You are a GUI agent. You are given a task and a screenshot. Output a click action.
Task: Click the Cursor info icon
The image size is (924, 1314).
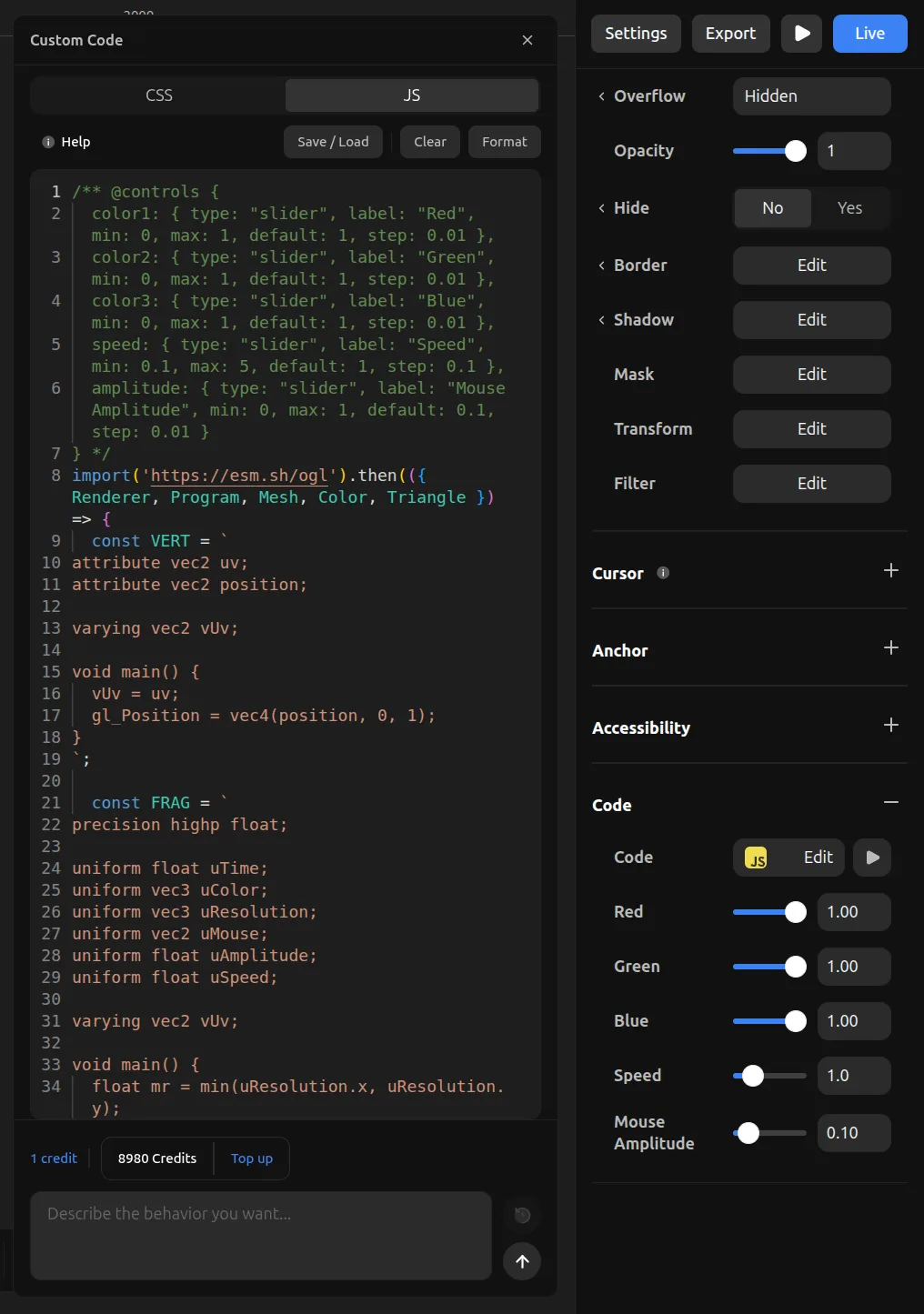click(663, 573)
